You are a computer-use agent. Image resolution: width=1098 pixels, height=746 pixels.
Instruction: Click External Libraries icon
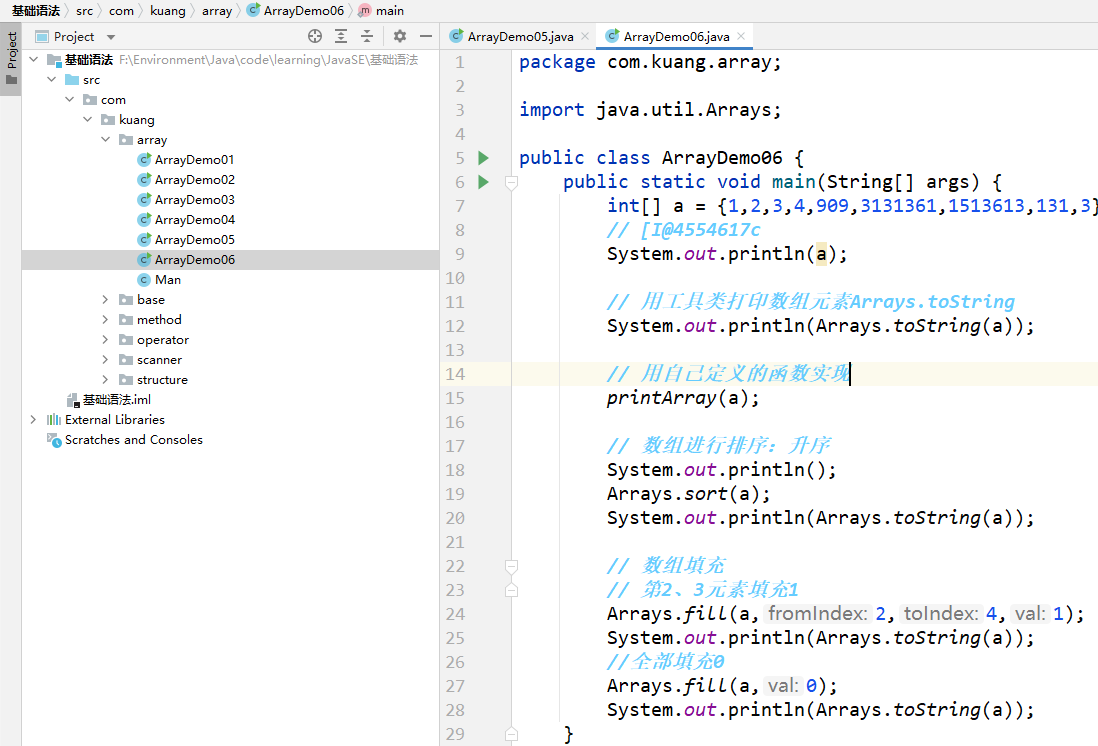[x=54, y=420]
